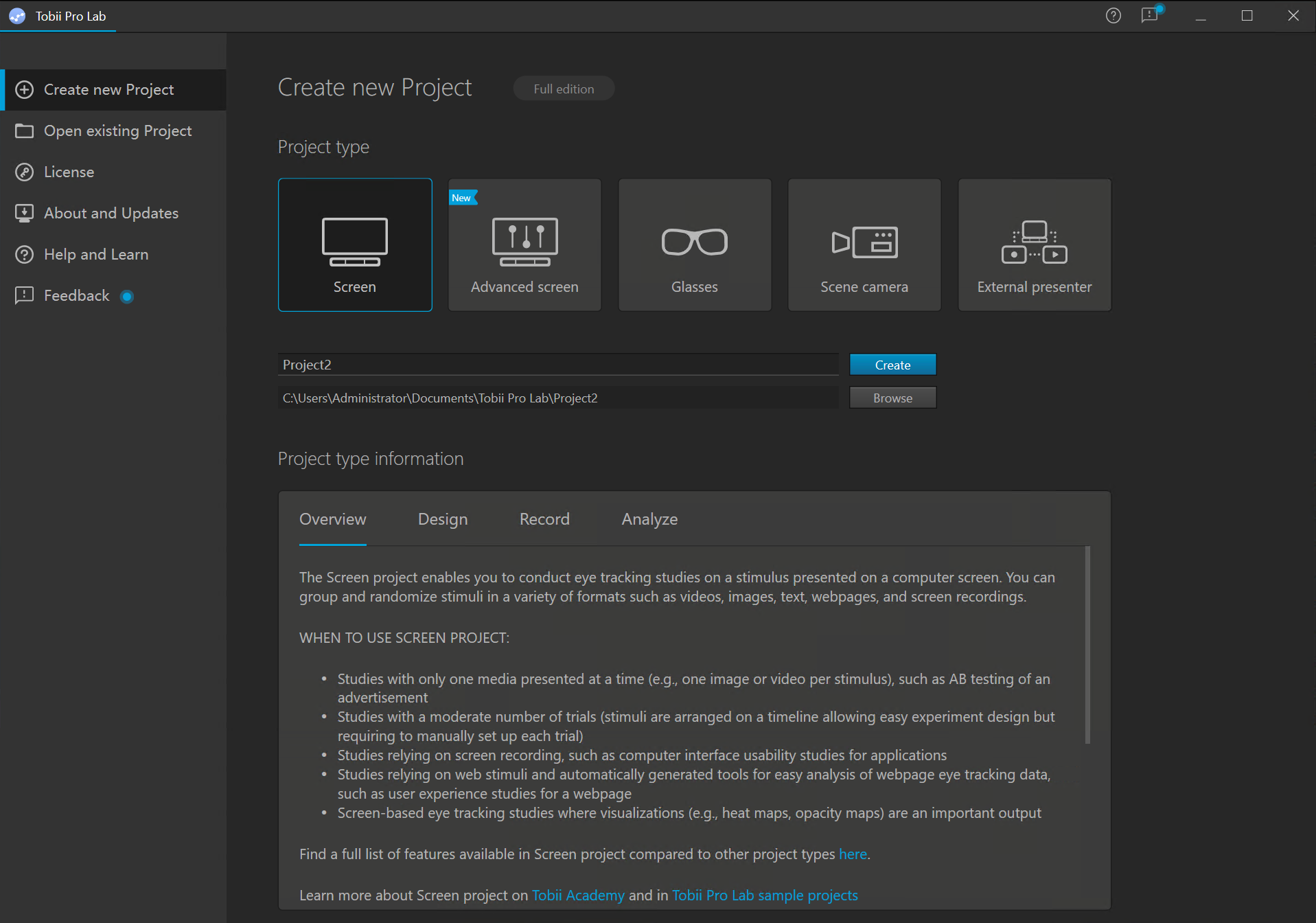Select the Advanced screen project type label
Viewport: 1316px width, 923px height.
pyautogui.click(x=524, y=287)
